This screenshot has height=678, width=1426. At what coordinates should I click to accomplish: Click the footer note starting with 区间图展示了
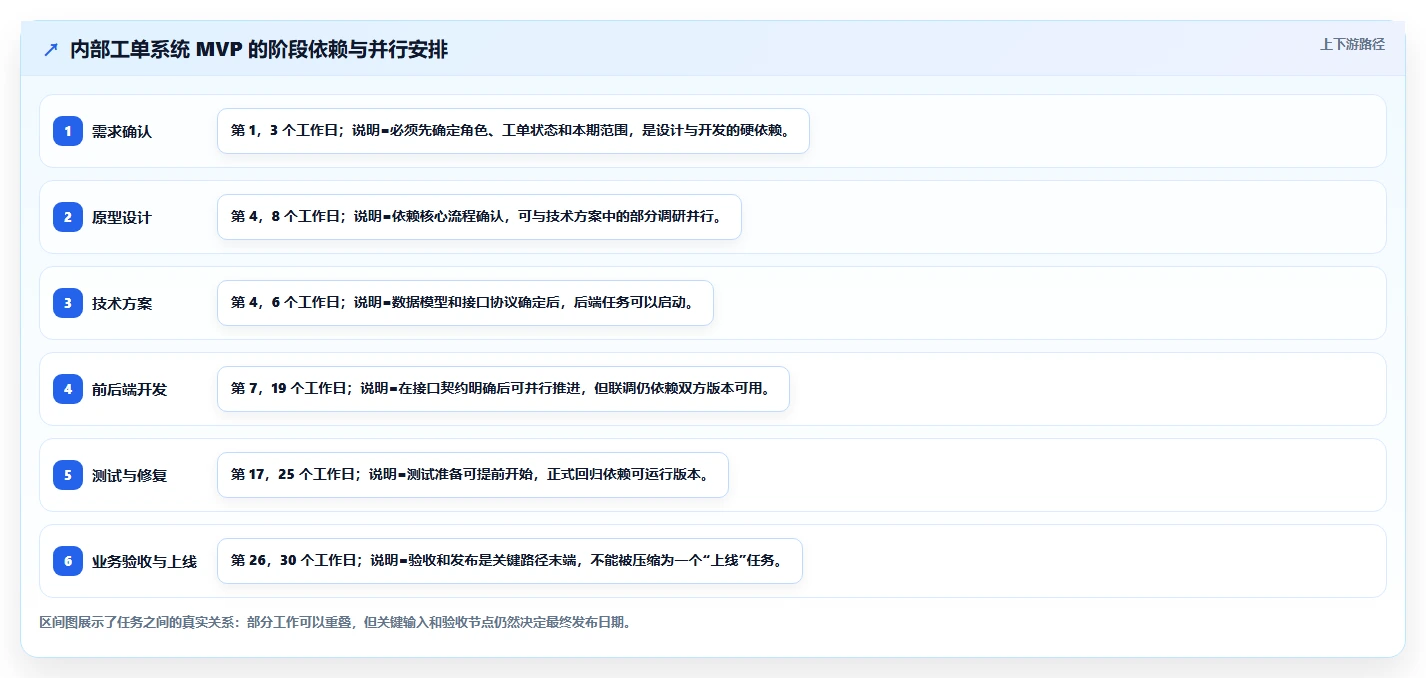coord(335,622)
